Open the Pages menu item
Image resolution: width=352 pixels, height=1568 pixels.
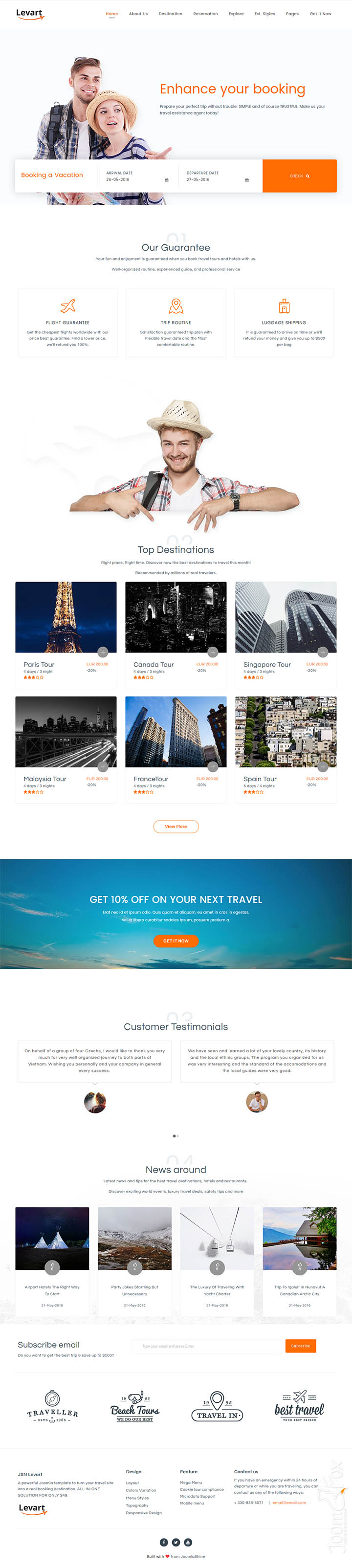coord(292,13)
